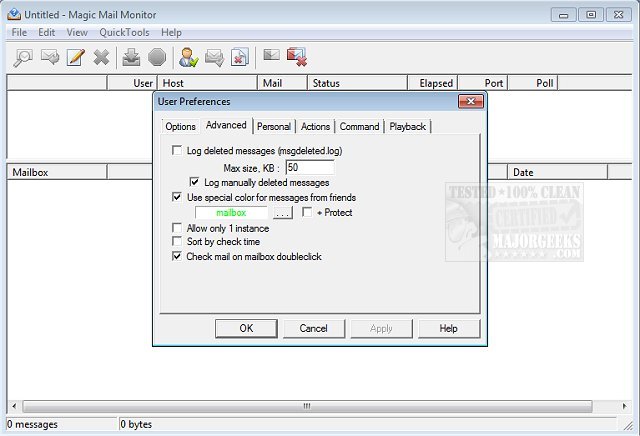Open the Edit menu

coord(47,33)
